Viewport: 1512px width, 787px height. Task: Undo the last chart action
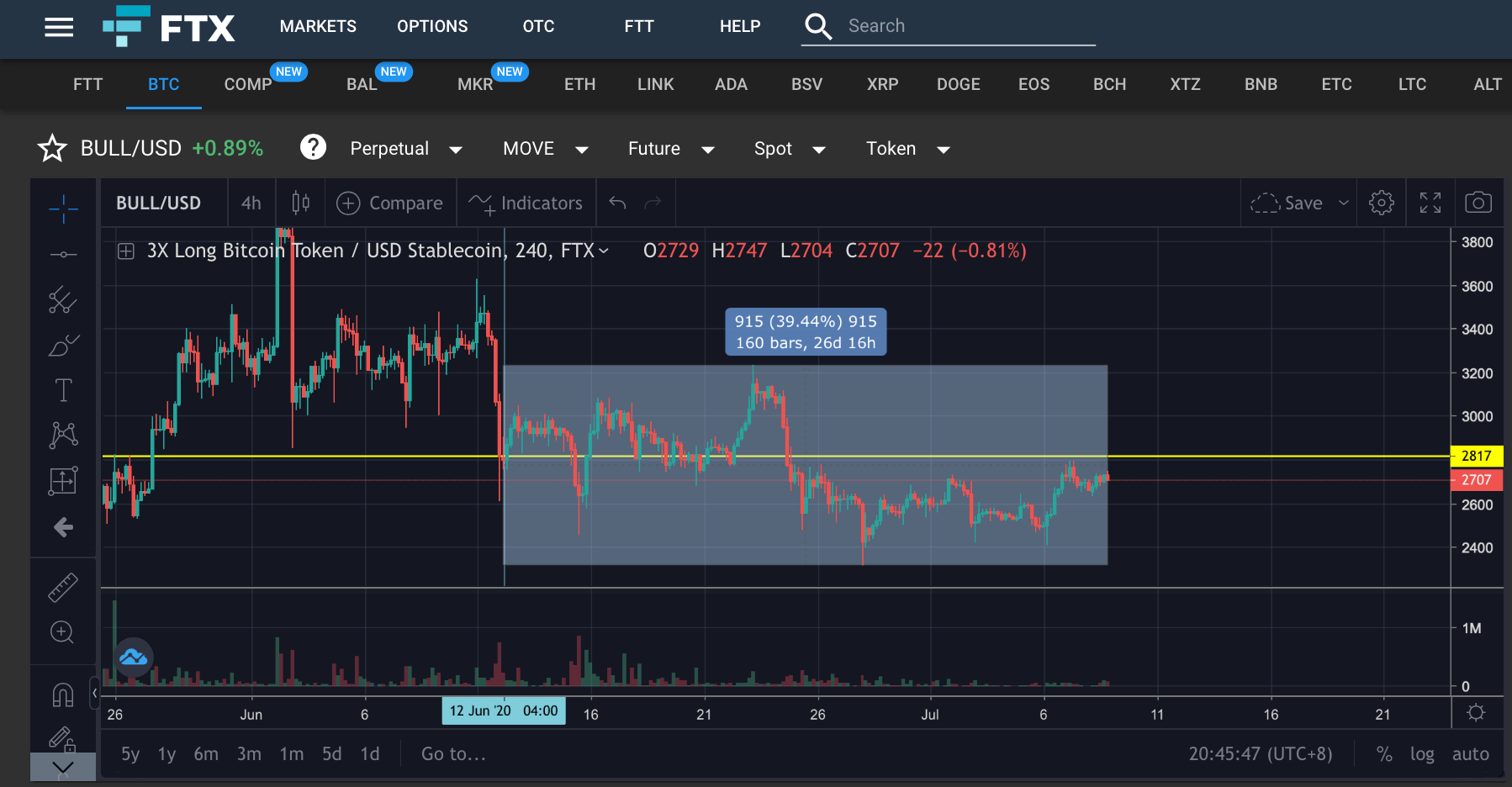pyautogui.click(x=617, y=203)
